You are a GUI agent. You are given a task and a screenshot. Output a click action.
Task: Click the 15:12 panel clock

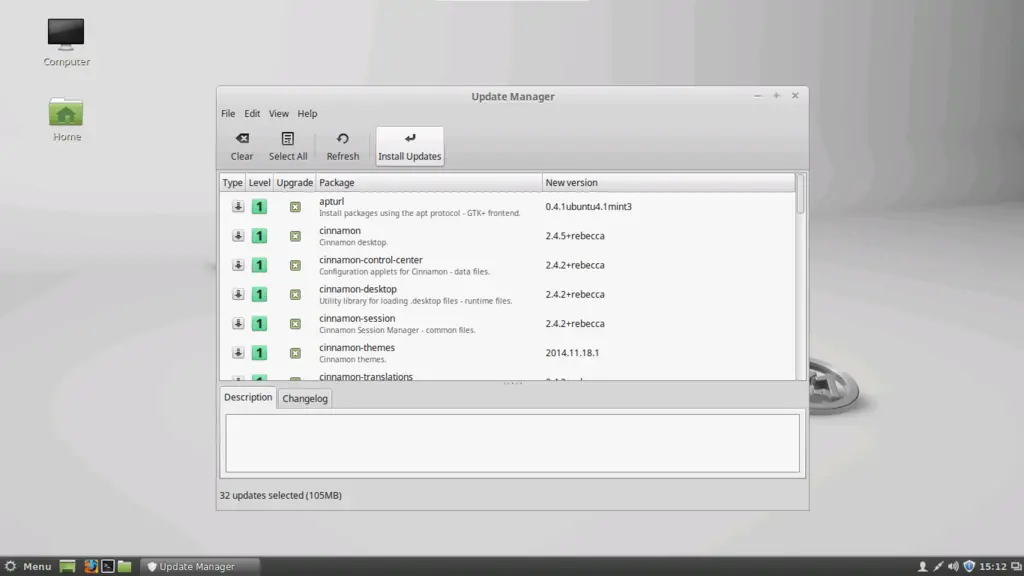click(993, 567)
